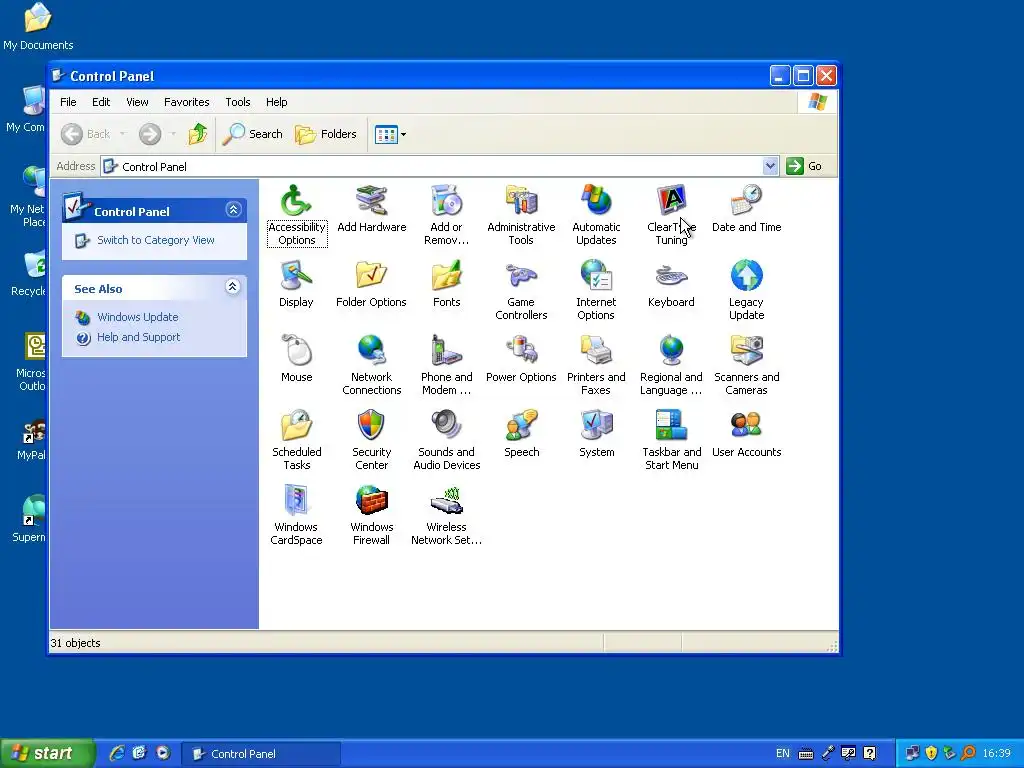Image resolution: width=1024 pixels, height=768 pixels.
Task: Open Help and Support link
Action: coord(138,338)
